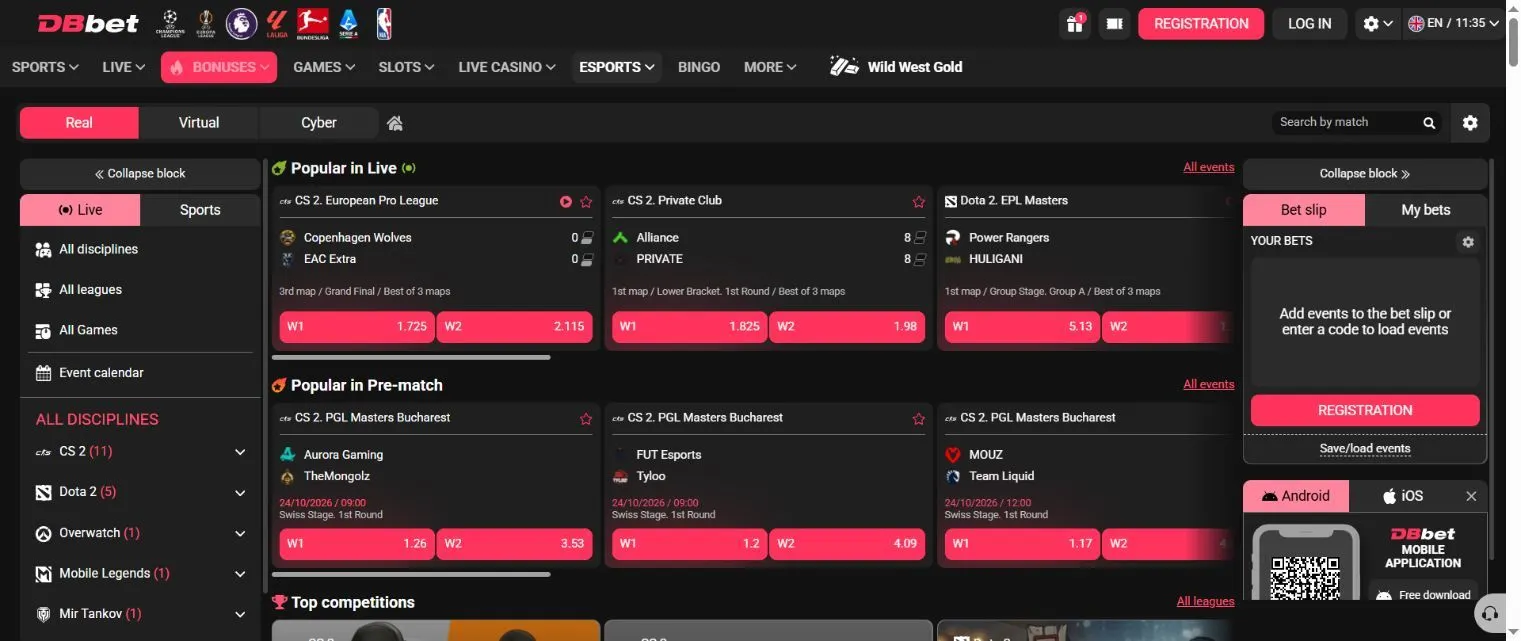
Task: Go to the BINGO page
Action: click(699, 67)
